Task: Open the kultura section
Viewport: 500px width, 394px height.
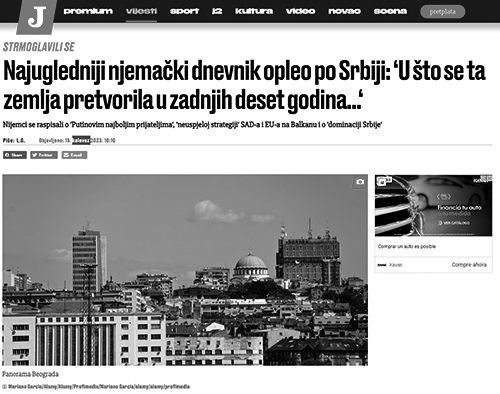Action: [254, 11]
